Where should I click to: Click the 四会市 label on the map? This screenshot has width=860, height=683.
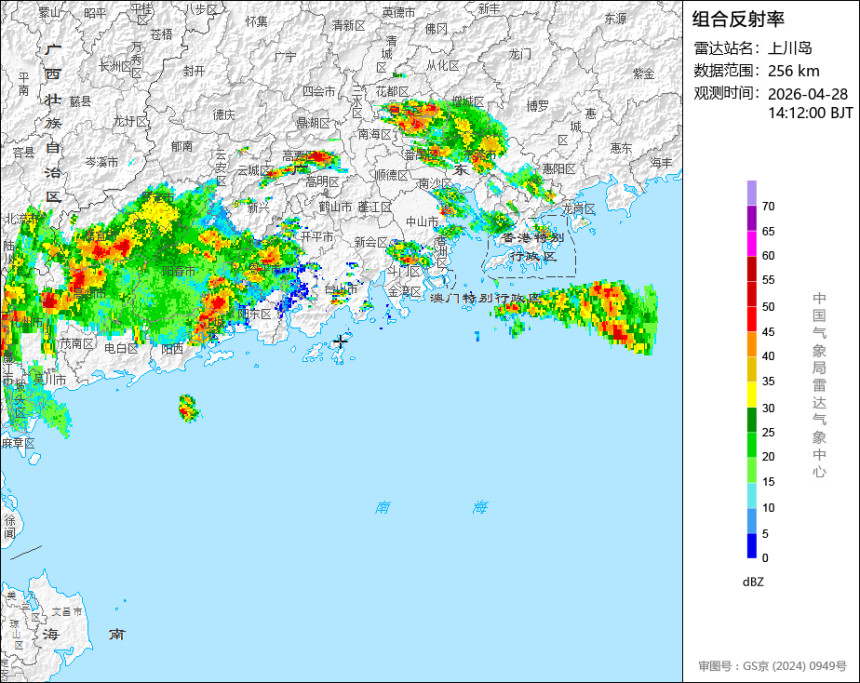(319, 91)
